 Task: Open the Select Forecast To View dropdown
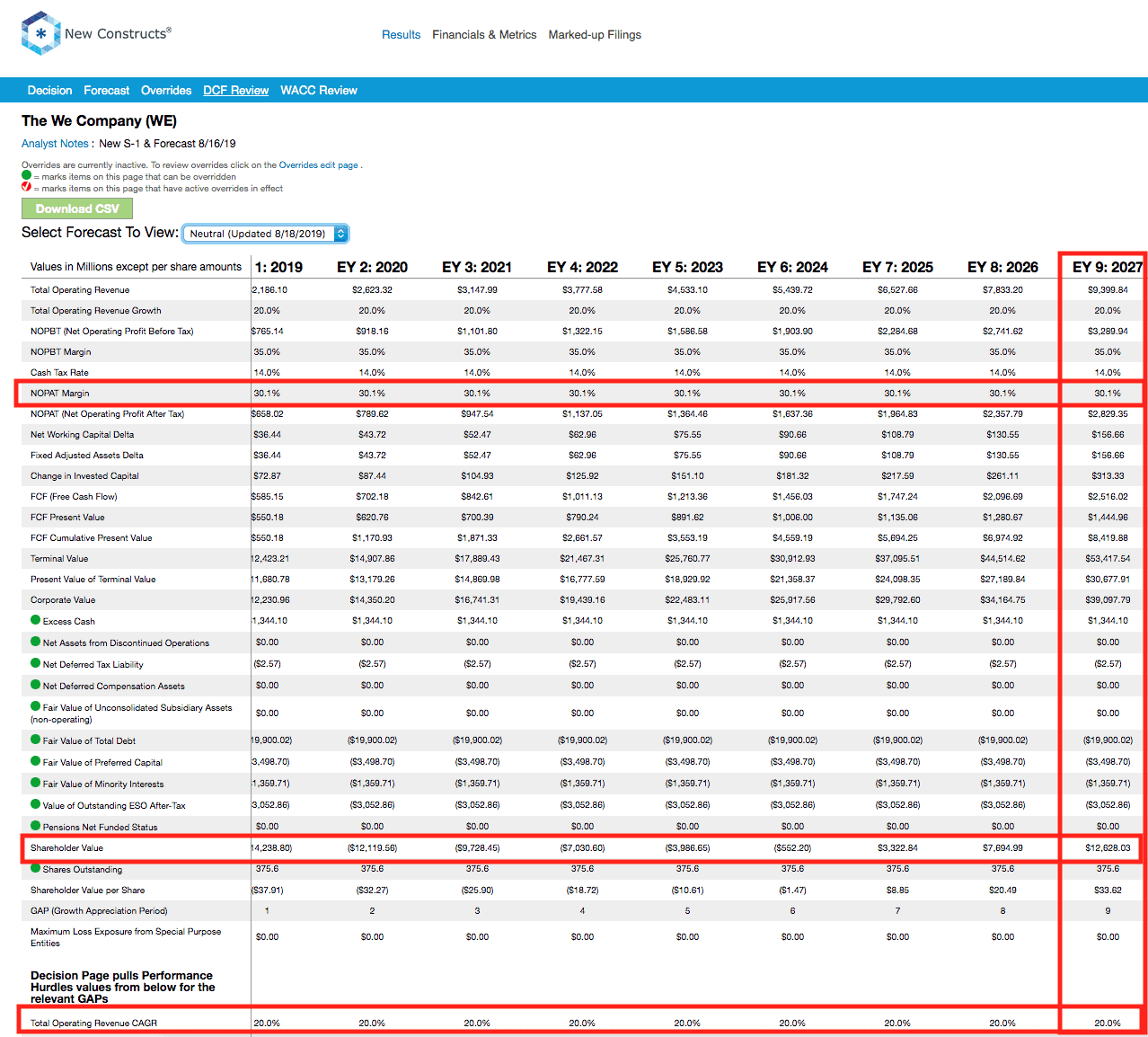265,234
